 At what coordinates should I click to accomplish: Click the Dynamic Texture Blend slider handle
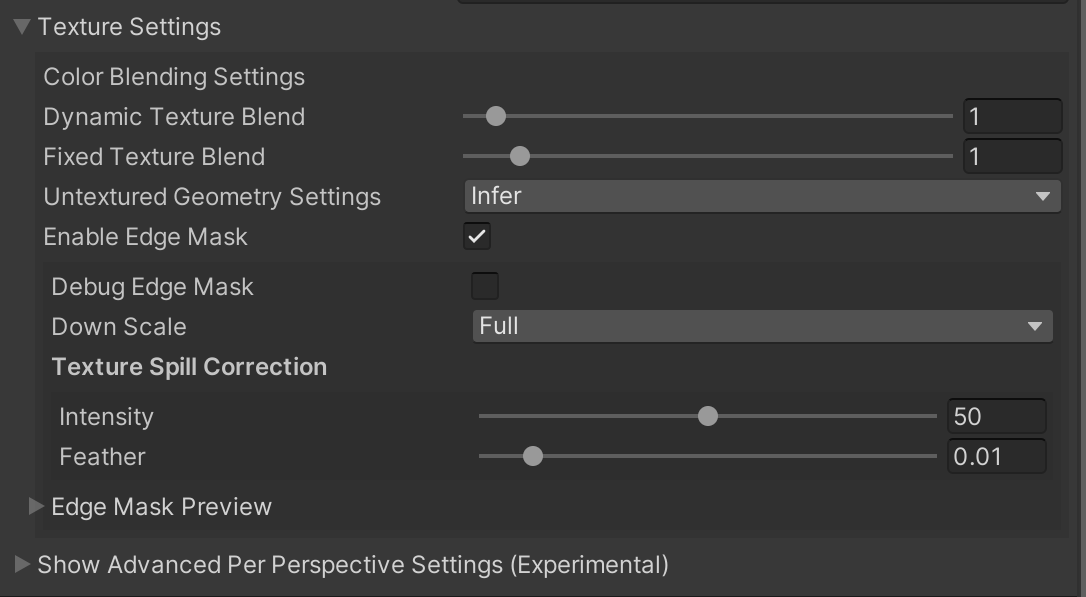pyautogui.click(x=495, y=117)
